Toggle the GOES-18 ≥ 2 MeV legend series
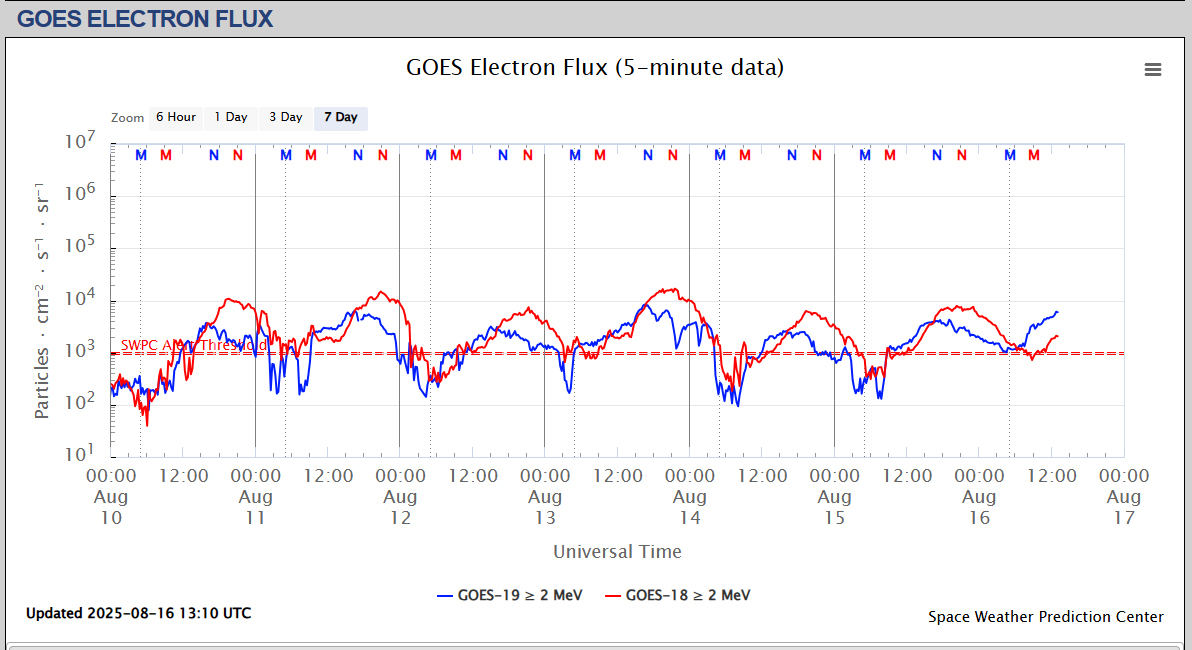 [x=678, y=595]
